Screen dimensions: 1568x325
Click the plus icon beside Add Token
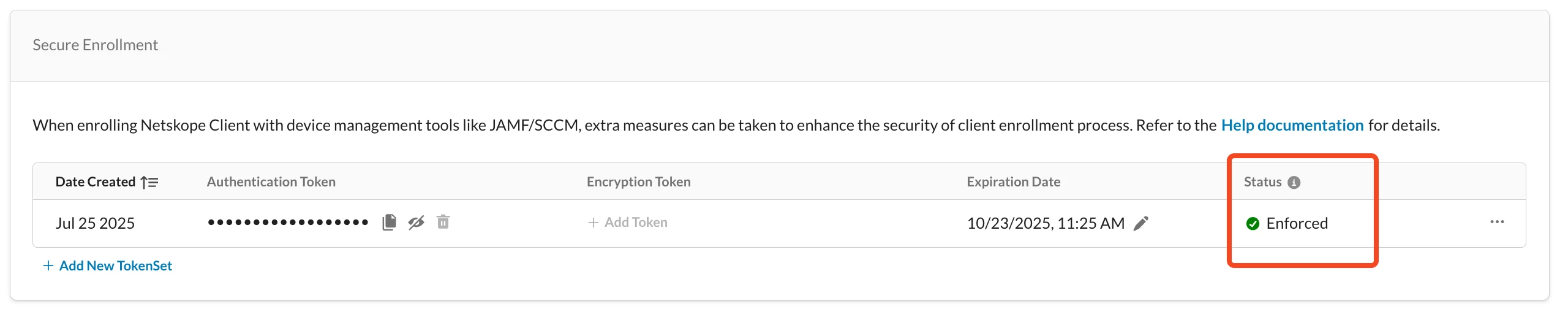593,223
